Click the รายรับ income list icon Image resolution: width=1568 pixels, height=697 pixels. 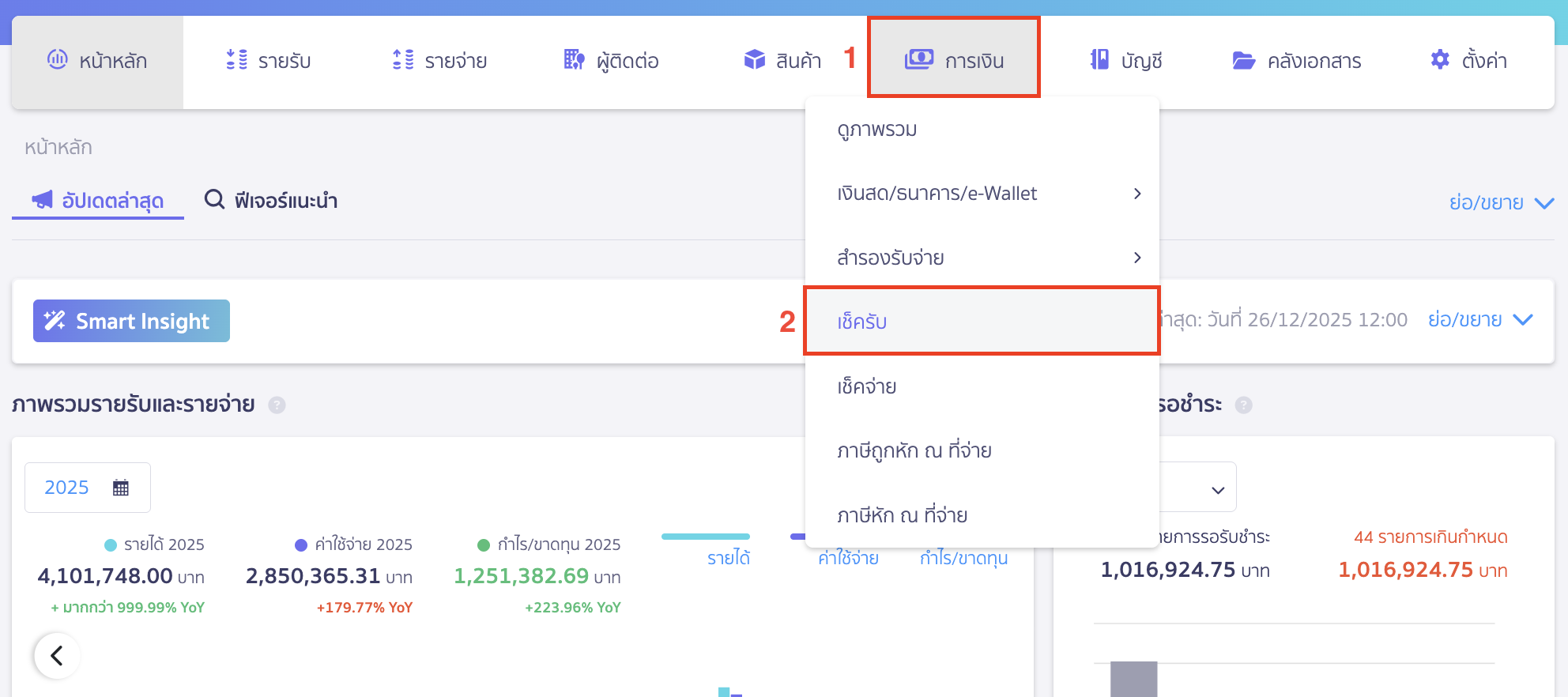pos(236,60)
